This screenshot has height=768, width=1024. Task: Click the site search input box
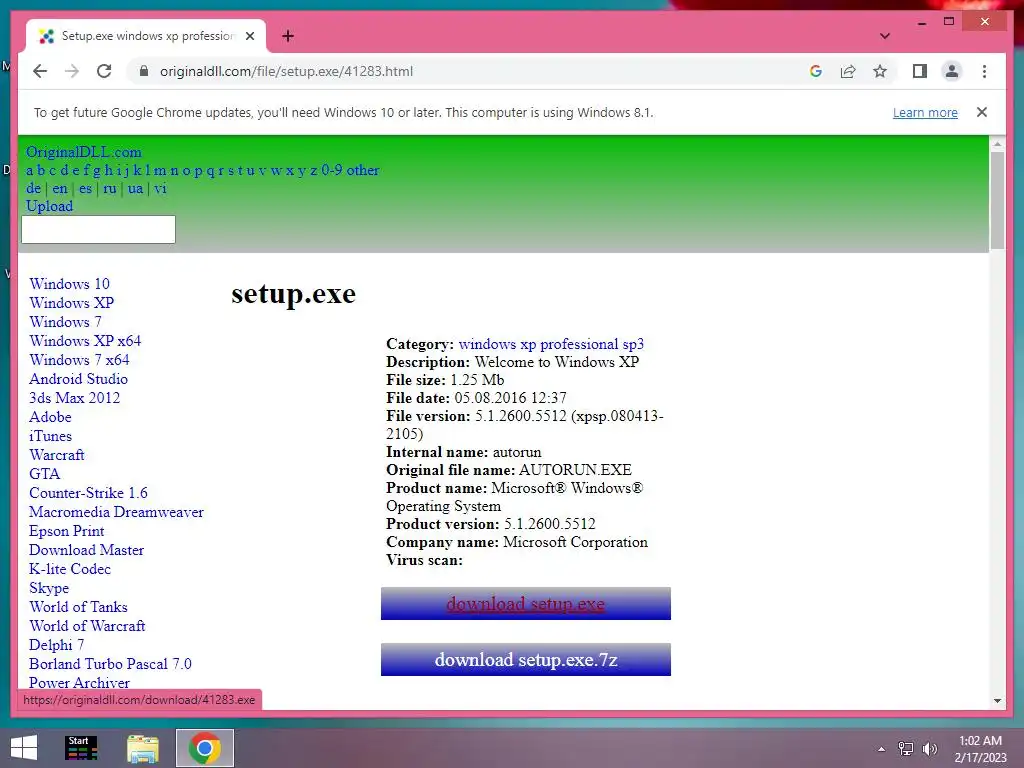pos(99,229)
